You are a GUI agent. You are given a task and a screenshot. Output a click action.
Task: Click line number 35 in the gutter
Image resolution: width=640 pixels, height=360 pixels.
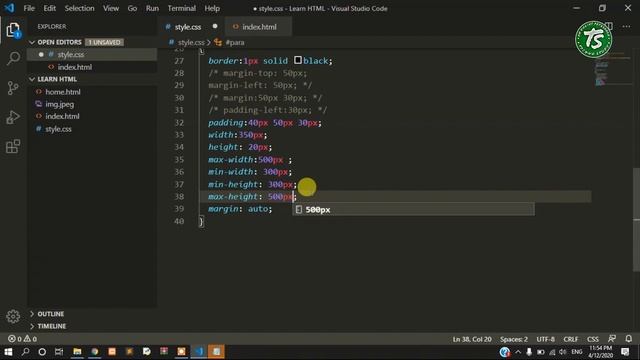[179, 160]
